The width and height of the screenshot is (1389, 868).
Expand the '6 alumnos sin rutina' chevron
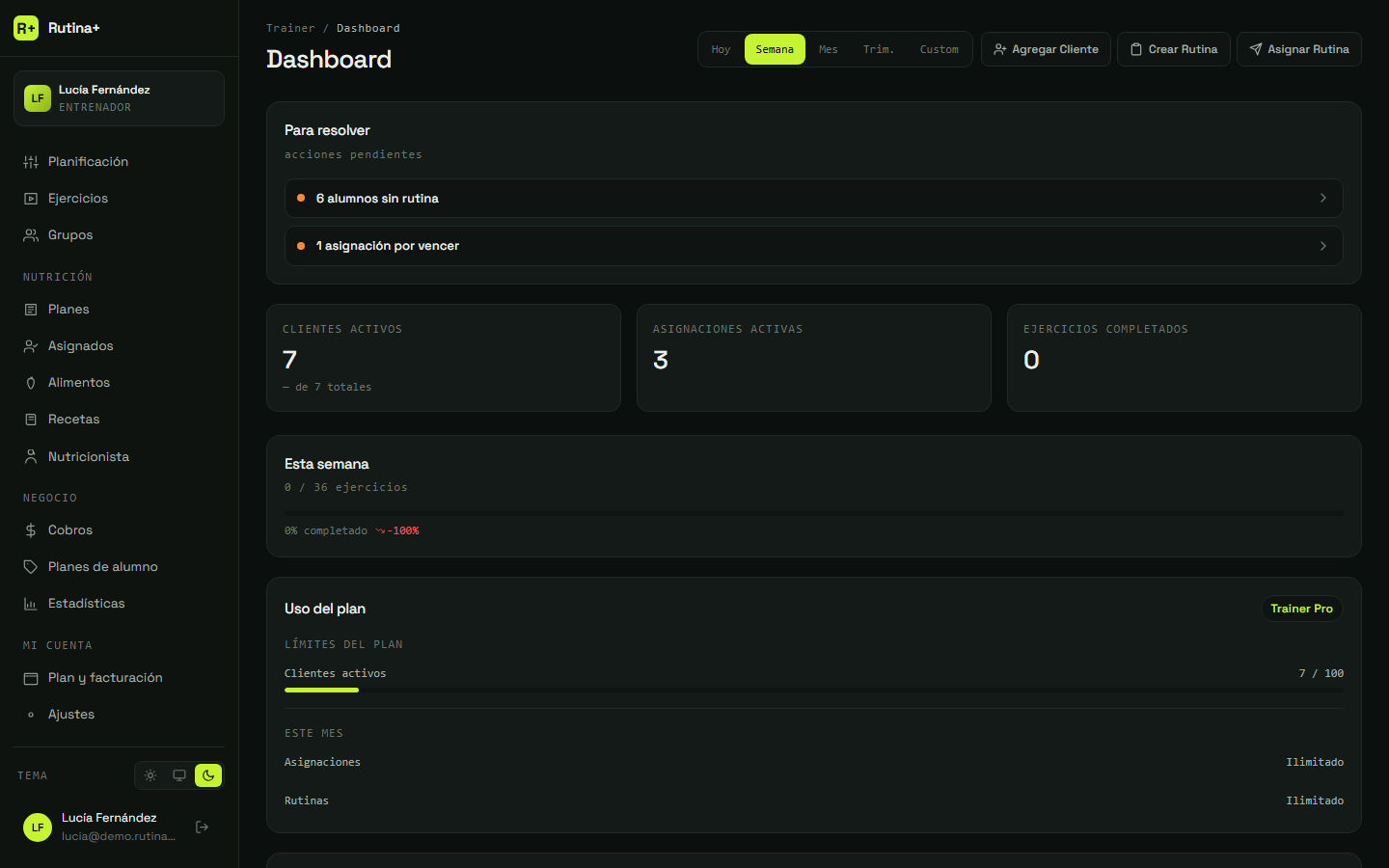pyautogui.click(x=1323, y=198)
